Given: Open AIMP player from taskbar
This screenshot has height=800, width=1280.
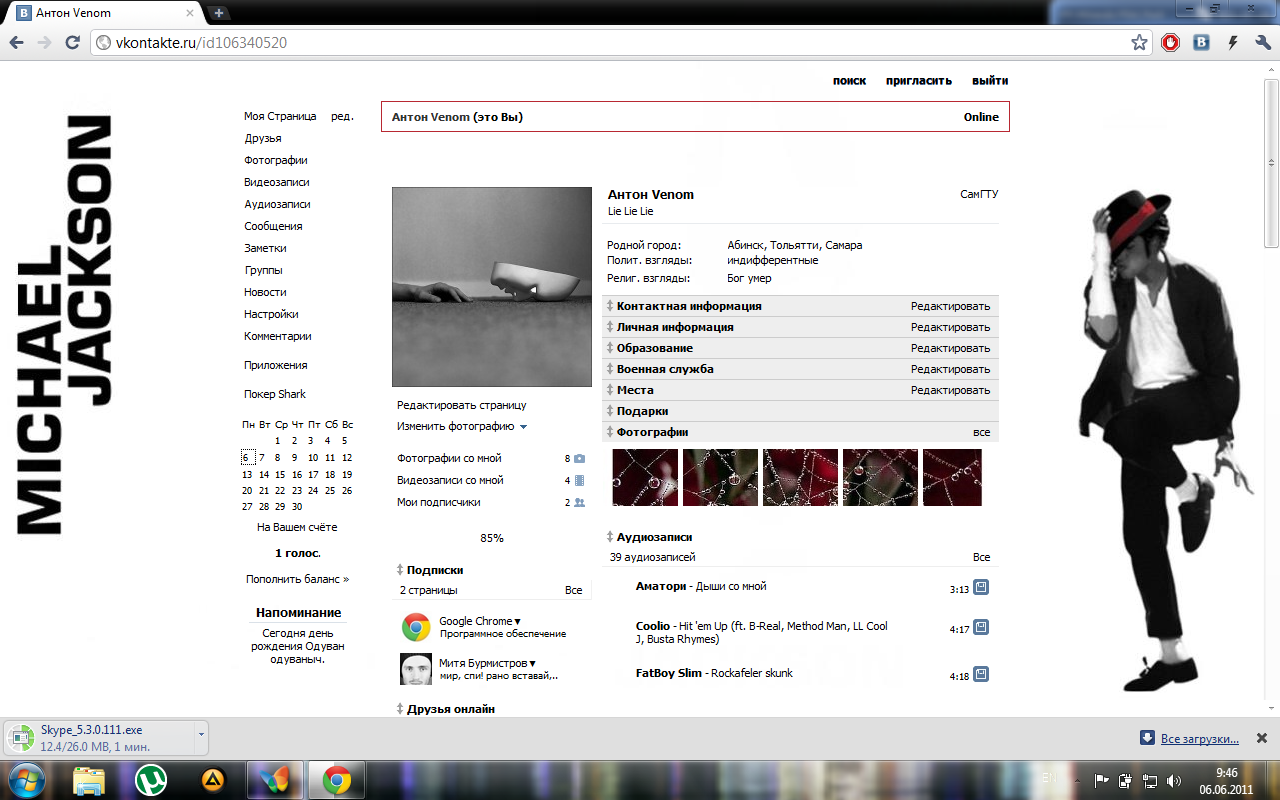Looking at the screenshot, I should point(213,779).
